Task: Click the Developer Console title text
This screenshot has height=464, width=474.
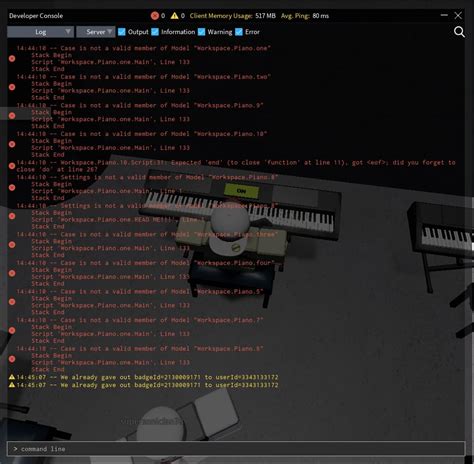Action: coord(36,16)
